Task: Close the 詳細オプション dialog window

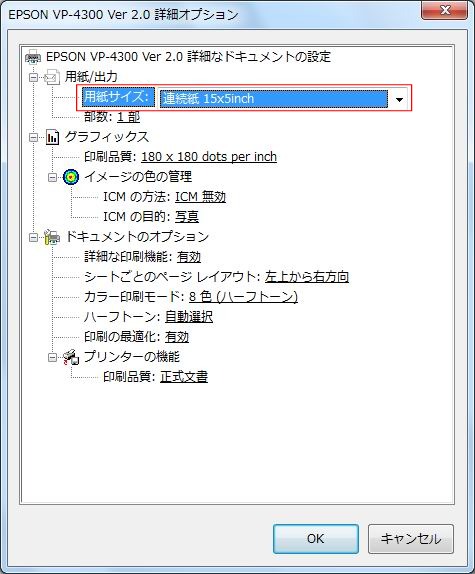Action: pyautogui.click(x=444, y=11)
